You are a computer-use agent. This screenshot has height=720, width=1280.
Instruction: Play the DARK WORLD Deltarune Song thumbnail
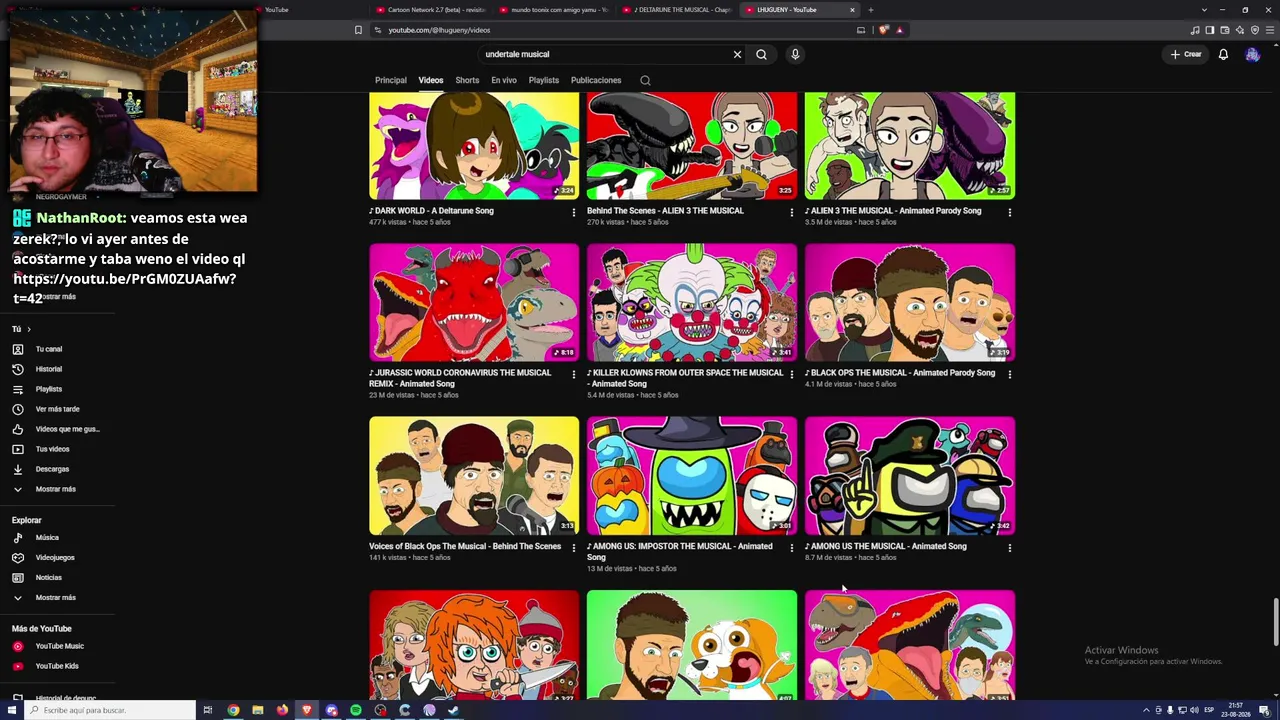(x=474, y=146)
